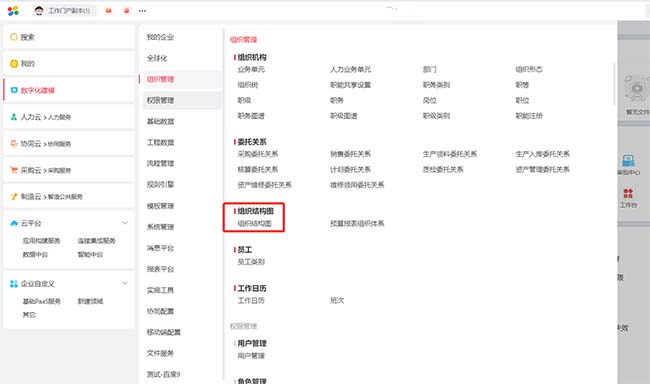Click the menu panel vertical scrollbar
The width and height of the screenshot is (650, 384).
614,85
